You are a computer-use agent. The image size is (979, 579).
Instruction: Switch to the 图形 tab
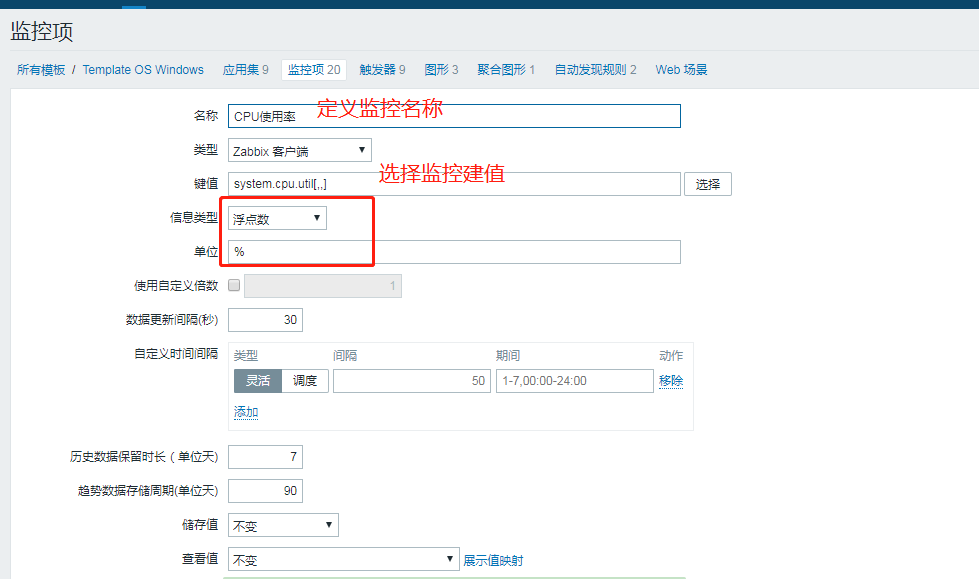pyautogui.click(x=441, y=70)
